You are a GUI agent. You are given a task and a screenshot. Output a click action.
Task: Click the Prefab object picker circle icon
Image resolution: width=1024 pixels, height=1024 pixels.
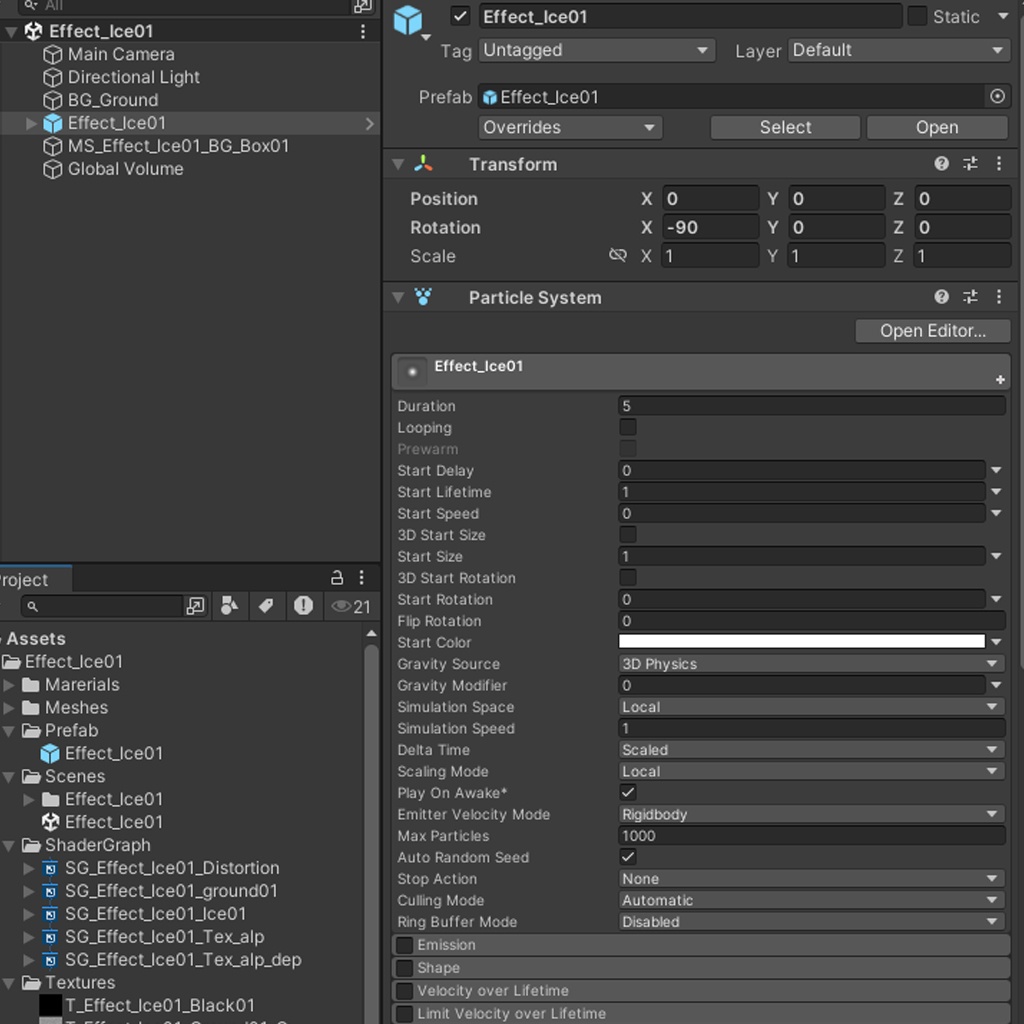[x=997, y=97]
